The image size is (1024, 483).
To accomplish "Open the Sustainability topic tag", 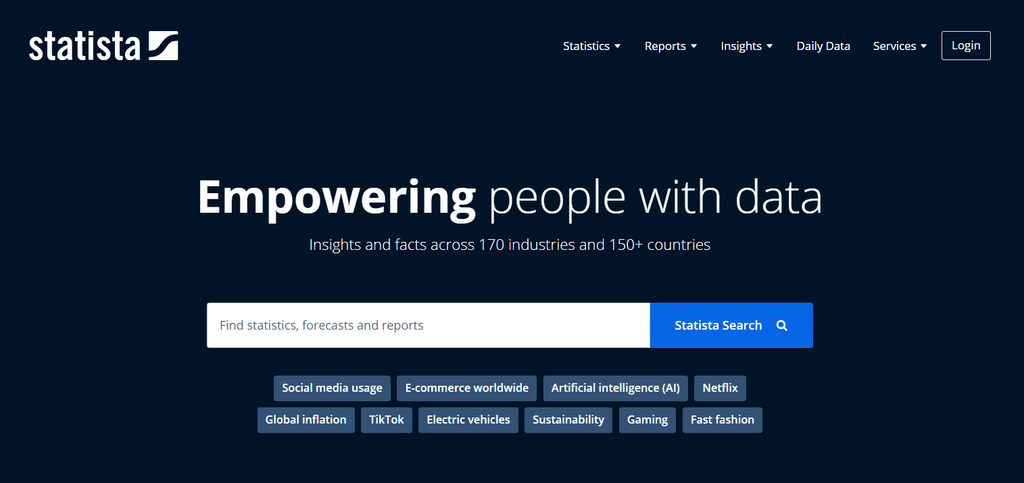I will point(568,420).
